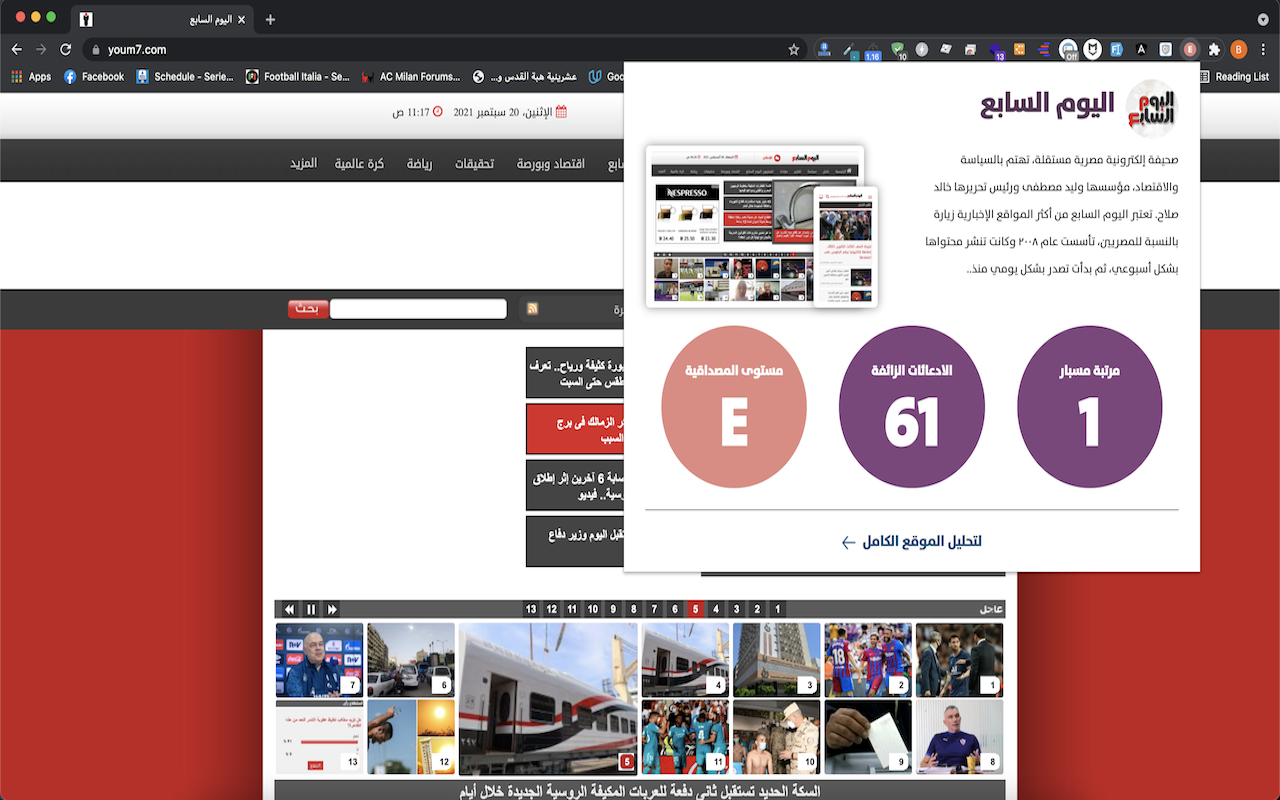Select the رياضة item in the site navigation
This screenshot has height=800, width=1280.
418,166
